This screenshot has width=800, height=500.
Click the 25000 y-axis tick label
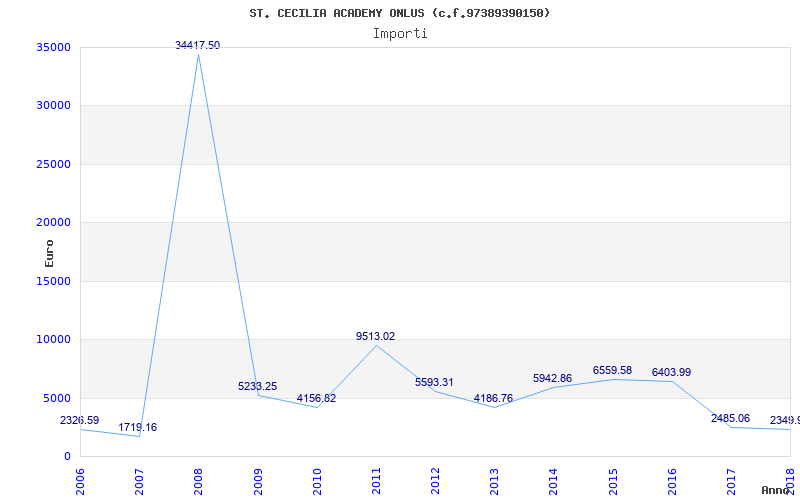click(54, 165)
